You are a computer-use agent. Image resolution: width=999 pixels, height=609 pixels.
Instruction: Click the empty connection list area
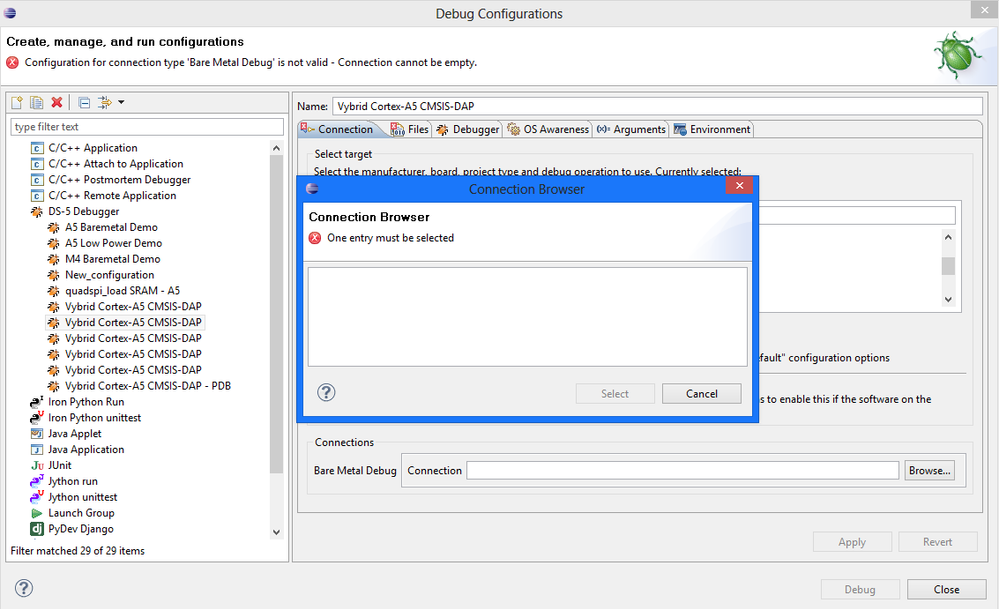(528, 317)
